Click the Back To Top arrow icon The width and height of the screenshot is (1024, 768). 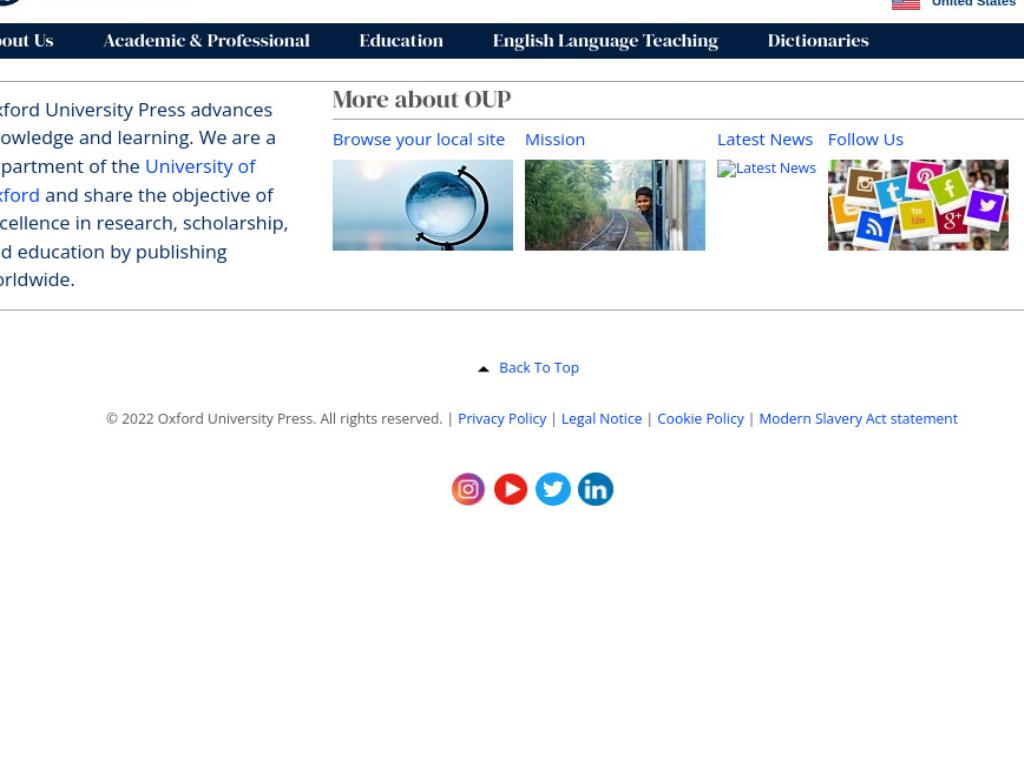point(483,369)
